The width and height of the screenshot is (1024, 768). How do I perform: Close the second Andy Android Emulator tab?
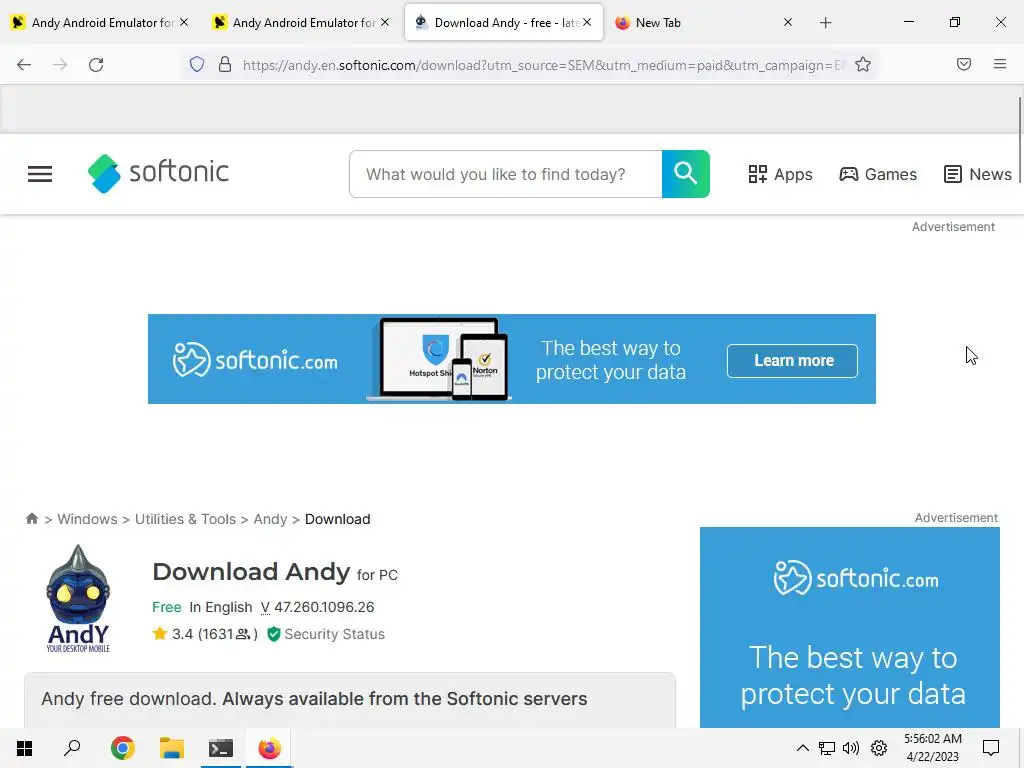coord(385,23)
